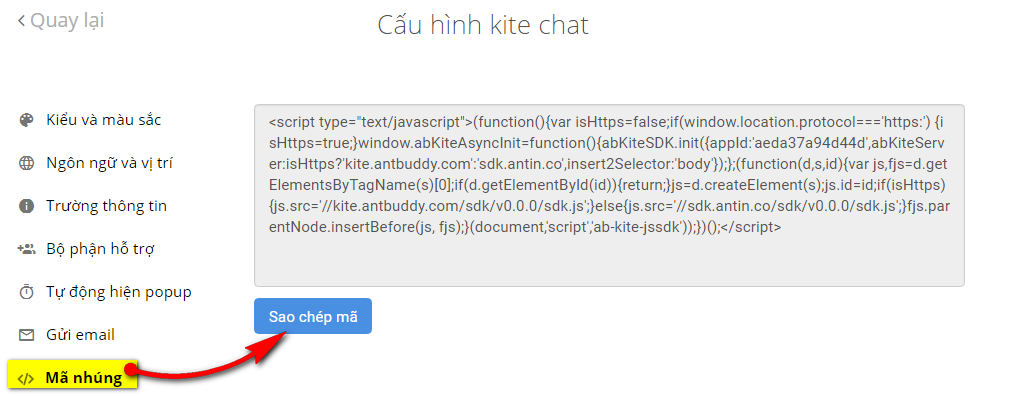
Task: Click the timer clock icon
Action: (26, 292)
